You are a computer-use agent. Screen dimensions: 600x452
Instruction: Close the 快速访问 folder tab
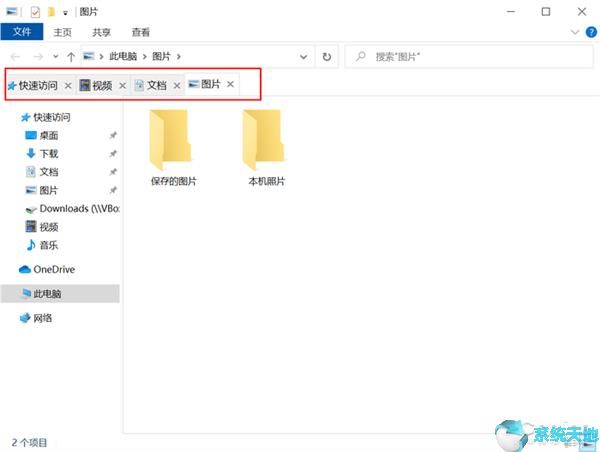point(68,86)
